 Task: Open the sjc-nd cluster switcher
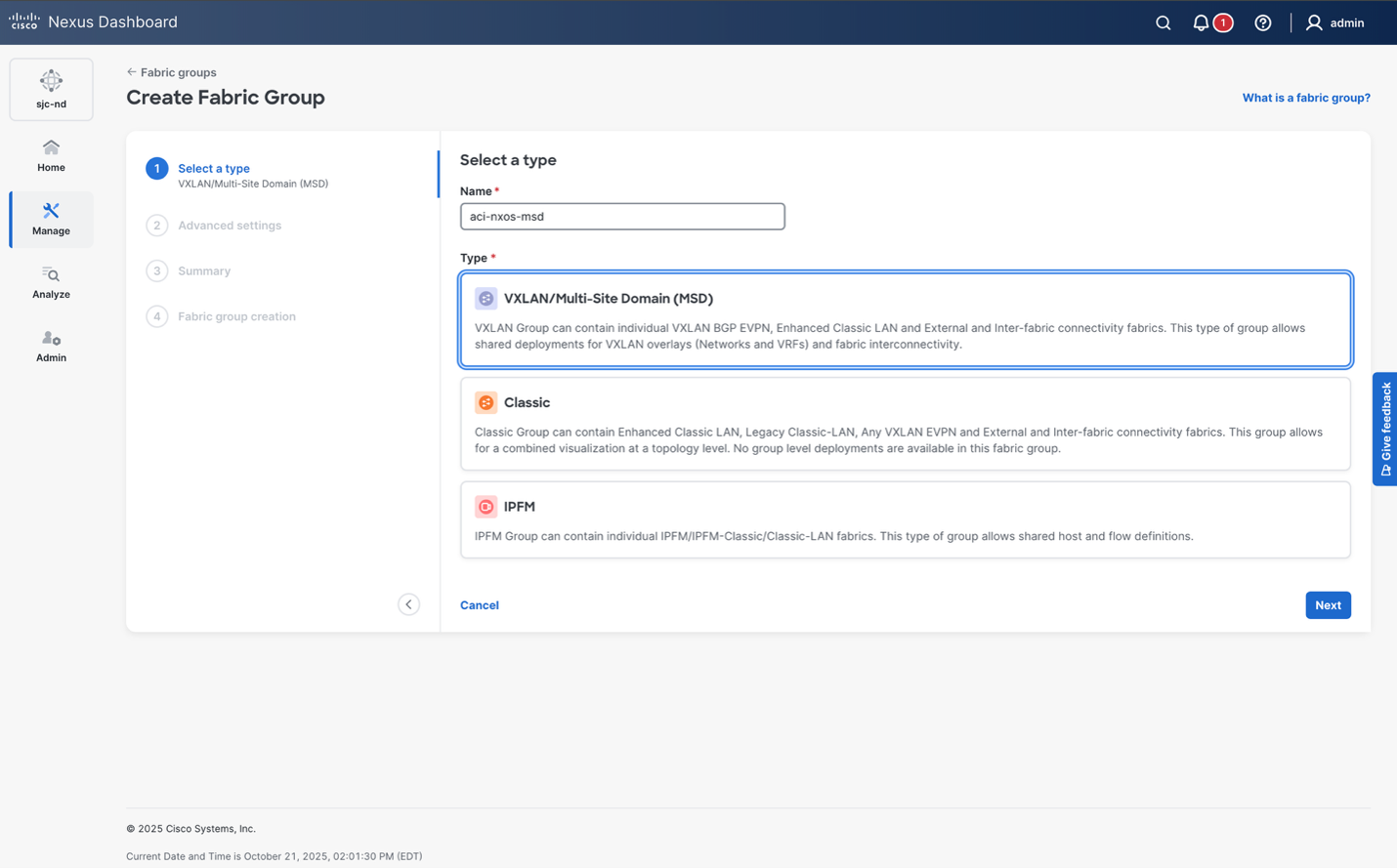click(x=51, y=89)
